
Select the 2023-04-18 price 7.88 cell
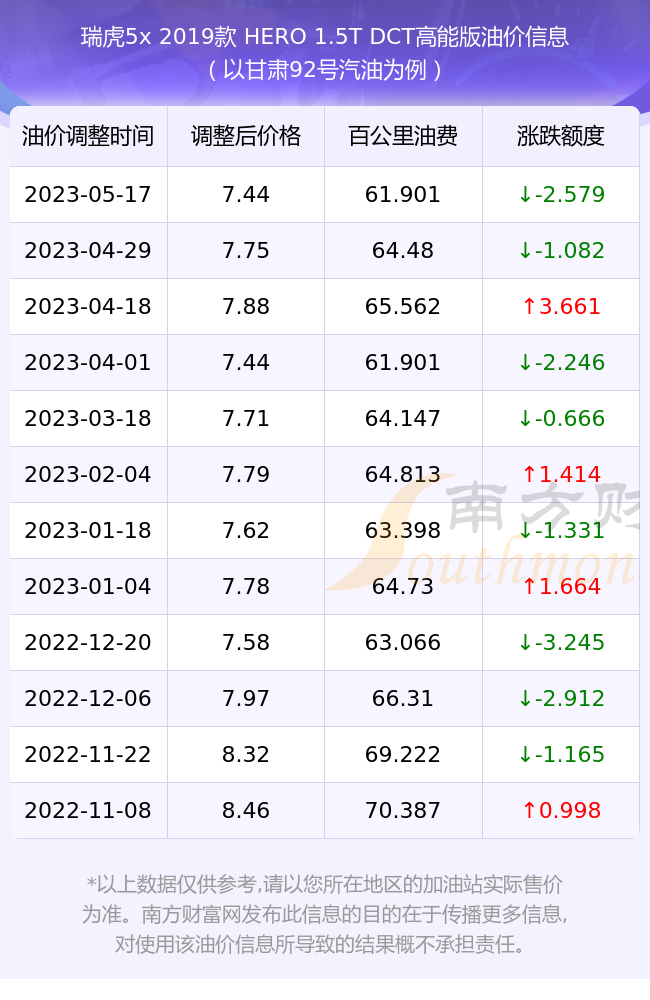[246, 307]
